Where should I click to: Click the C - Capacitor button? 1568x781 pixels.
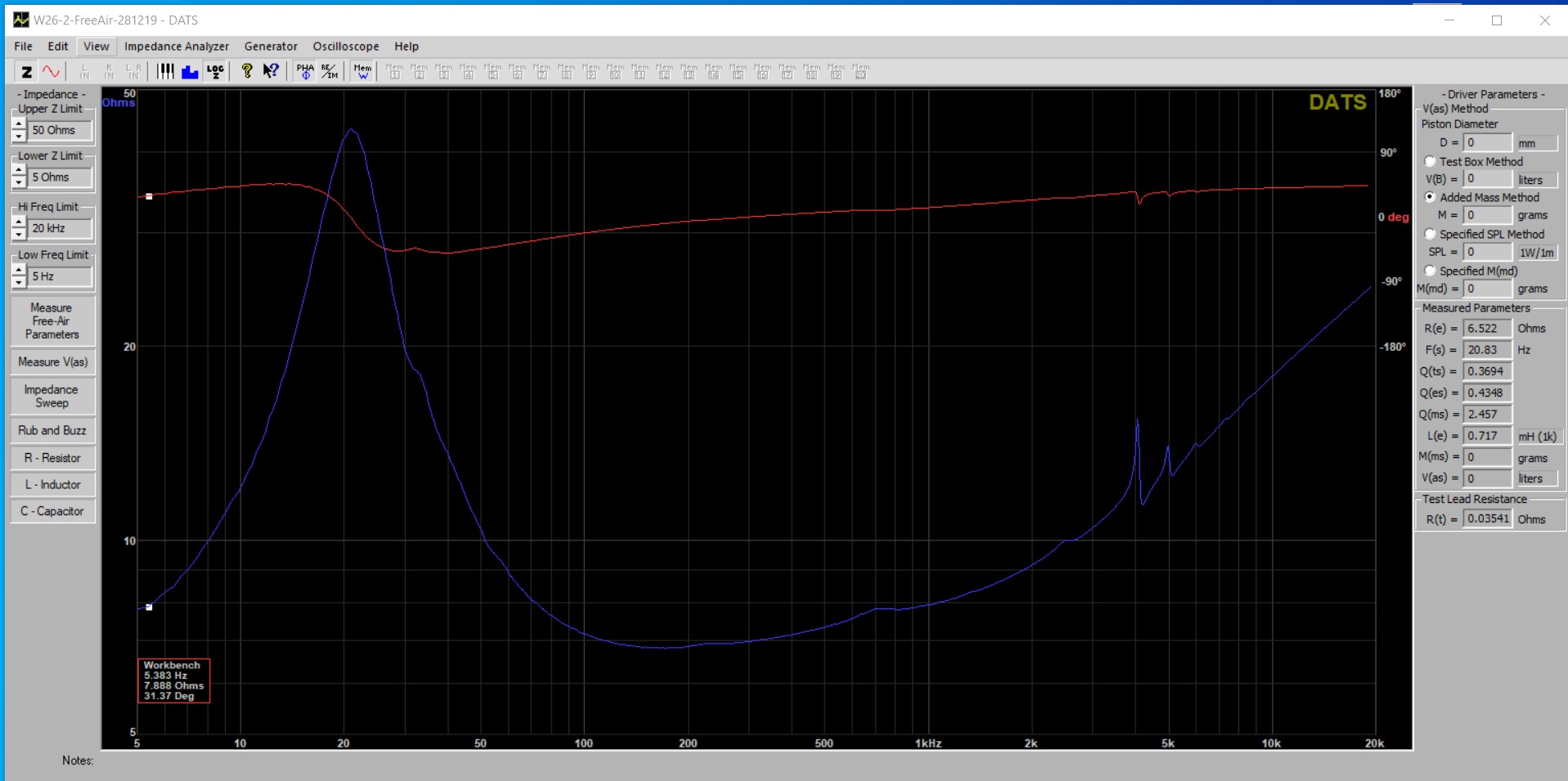click(52, 511)
